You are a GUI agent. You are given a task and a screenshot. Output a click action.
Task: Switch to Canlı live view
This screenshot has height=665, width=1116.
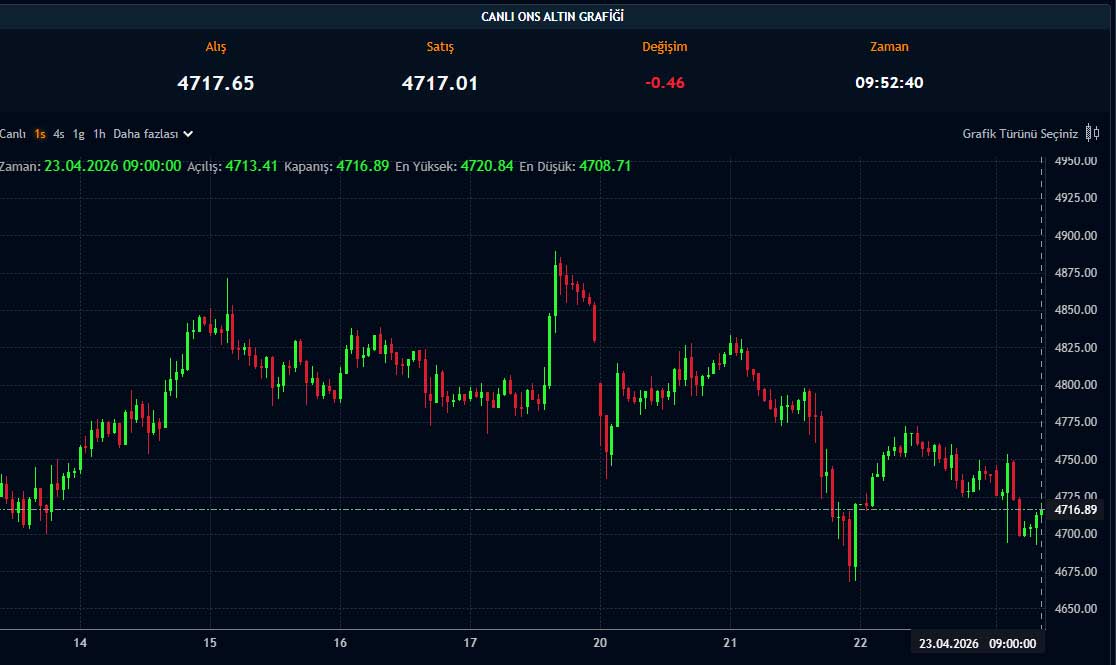coord(13,133)
